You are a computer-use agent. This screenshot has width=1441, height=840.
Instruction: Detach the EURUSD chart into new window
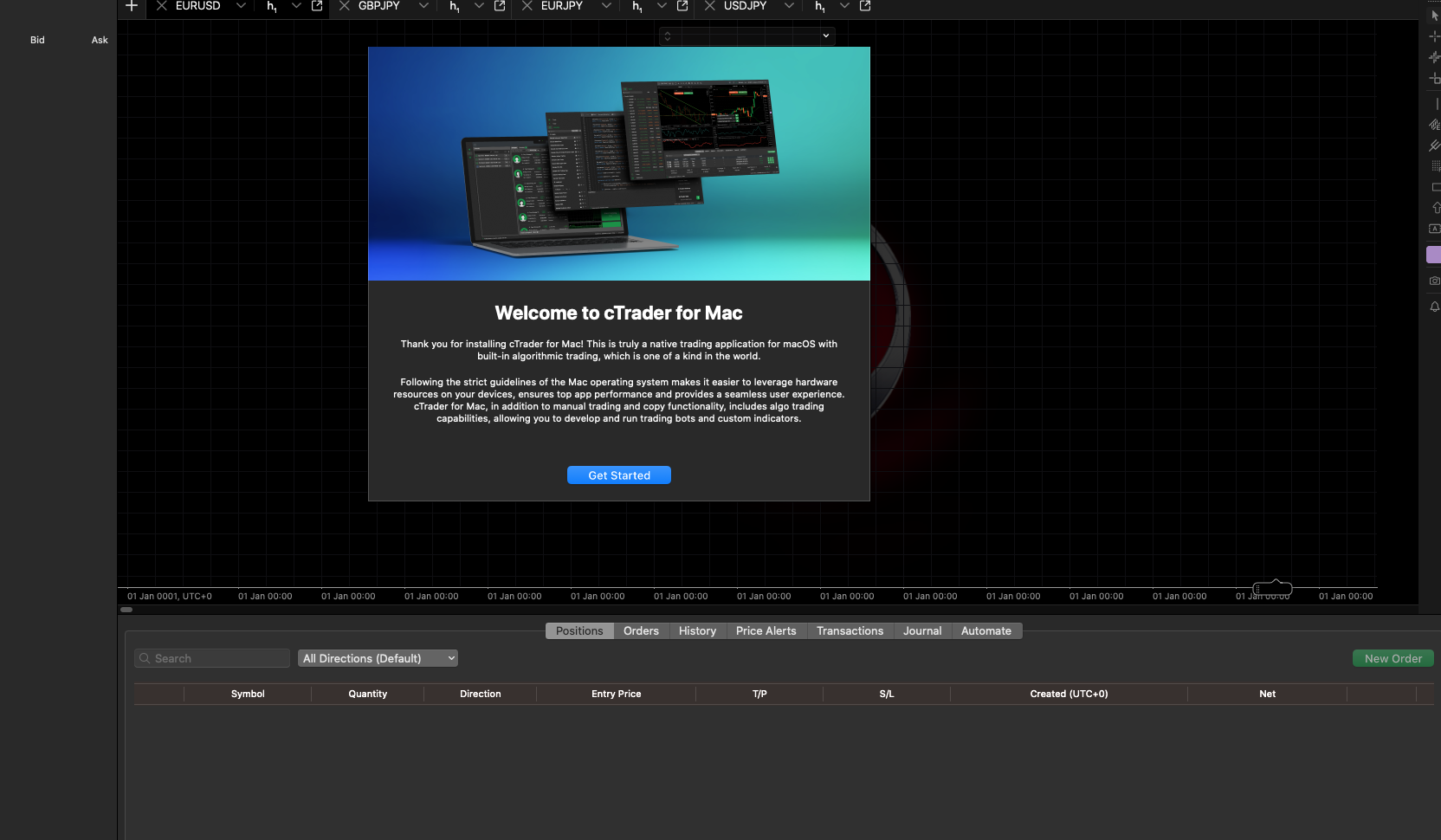[x=317, y=6]
